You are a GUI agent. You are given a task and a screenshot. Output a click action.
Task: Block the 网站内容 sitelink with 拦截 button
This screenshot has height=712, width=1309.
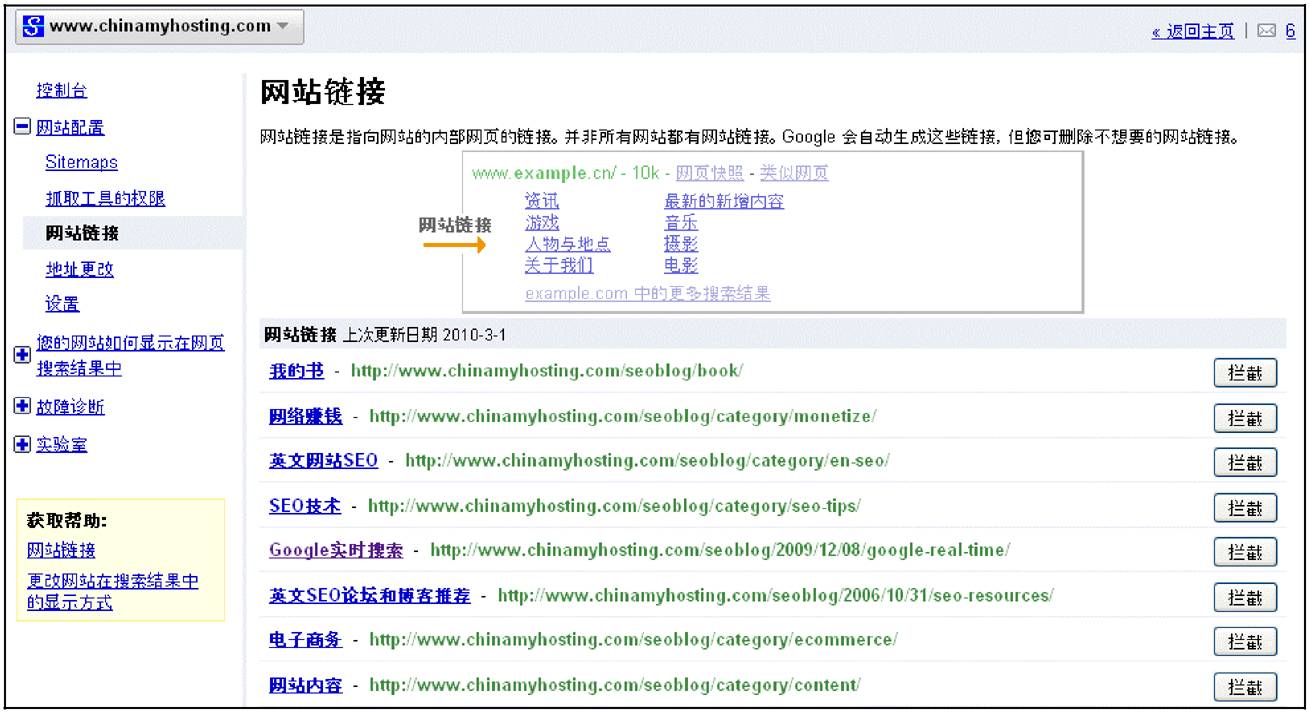tap(1246, 687)
